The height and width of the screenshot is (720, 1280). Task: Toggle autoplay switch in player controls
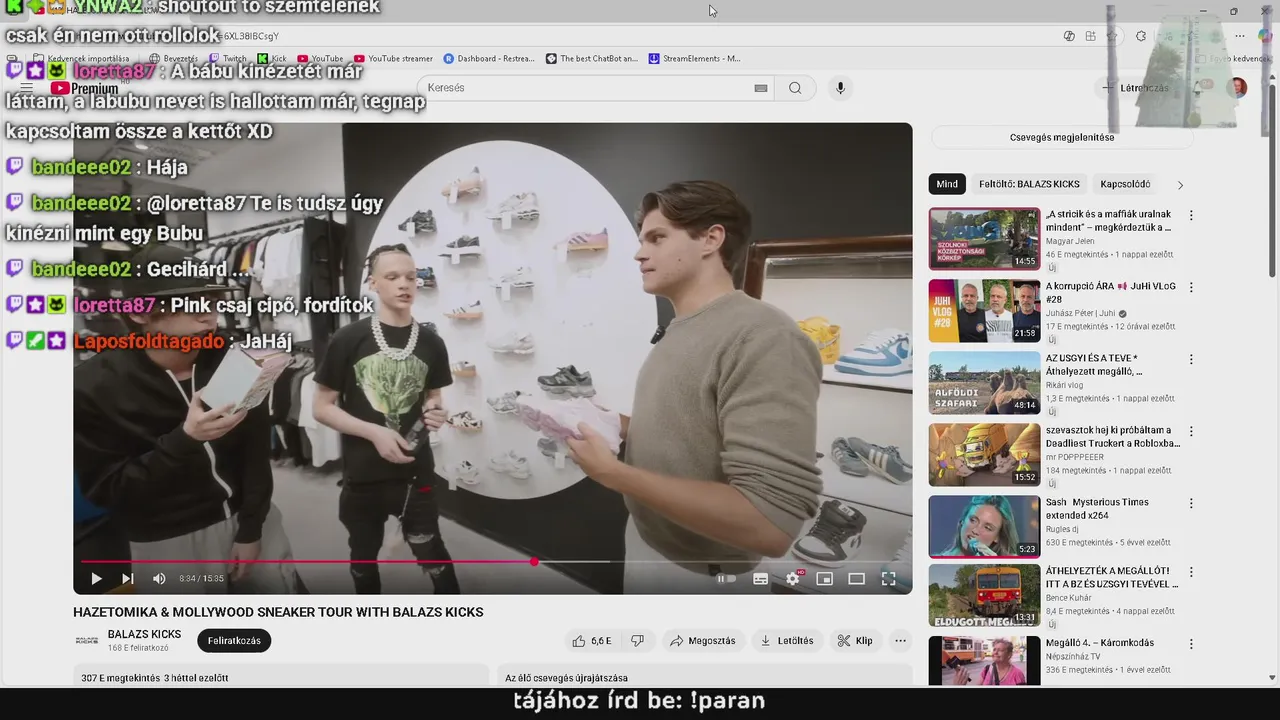point(726,578)
